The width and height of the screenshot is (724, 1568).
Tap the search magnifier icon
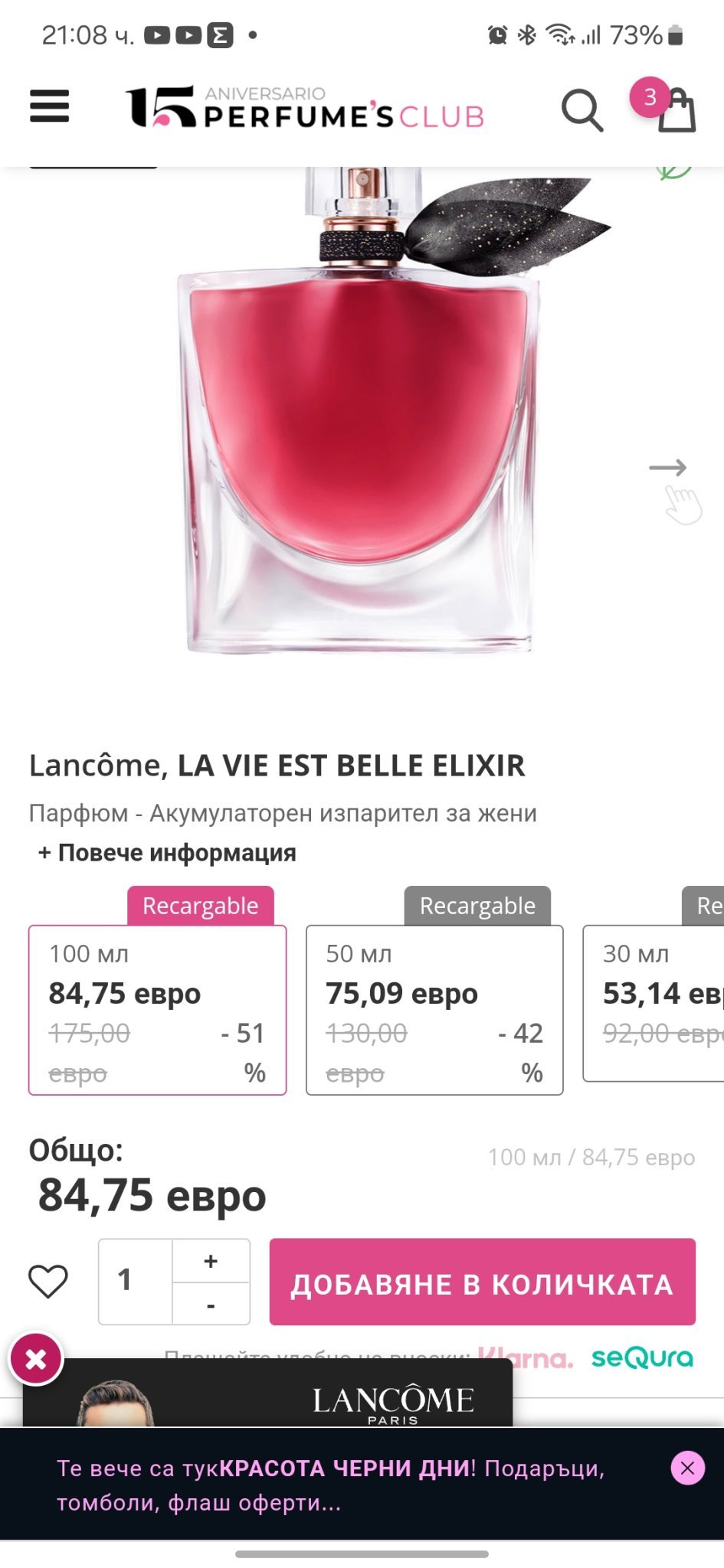(x=581, y=110)
